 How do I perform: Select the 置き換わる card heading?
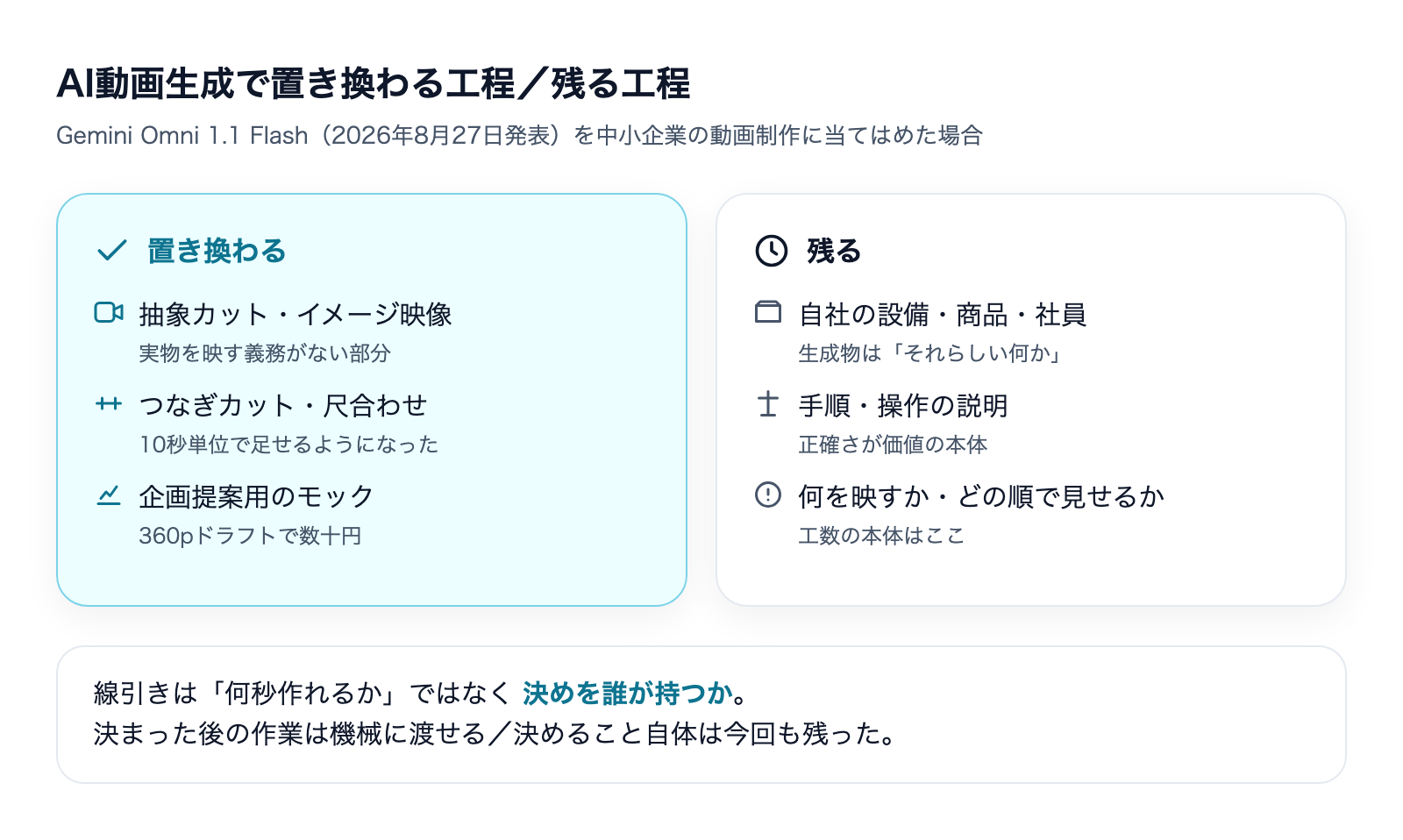click(x=217, y=251)
